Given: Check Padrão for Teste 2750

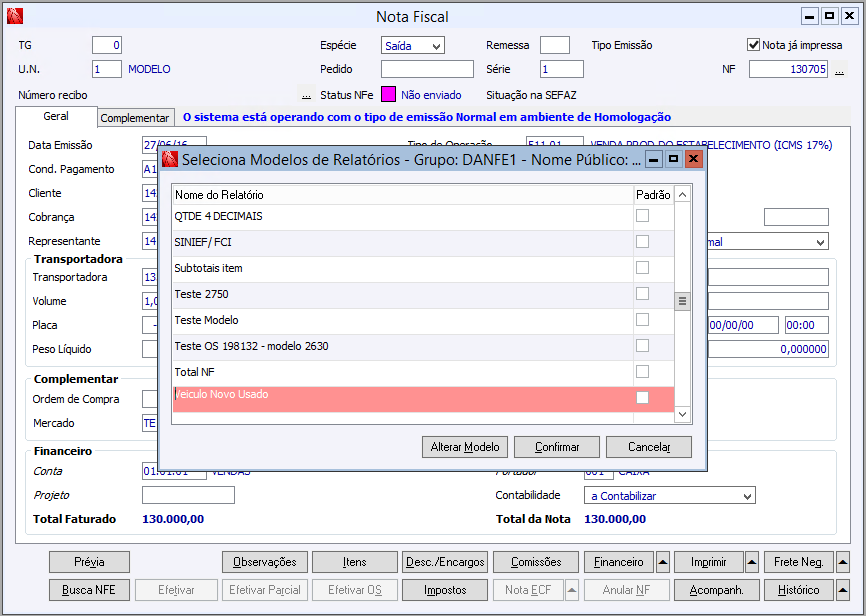Looking at the screenshot, I should (x=642, y=293).
